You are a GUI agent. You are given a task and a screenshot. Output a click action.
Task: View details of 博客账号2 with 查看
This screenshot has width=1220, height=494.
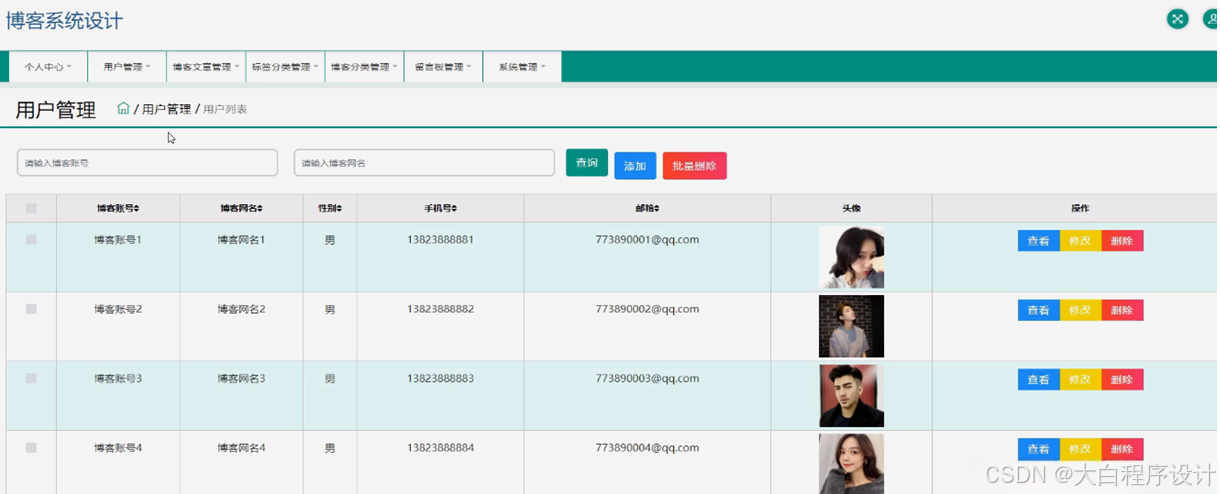(1039, 310)
